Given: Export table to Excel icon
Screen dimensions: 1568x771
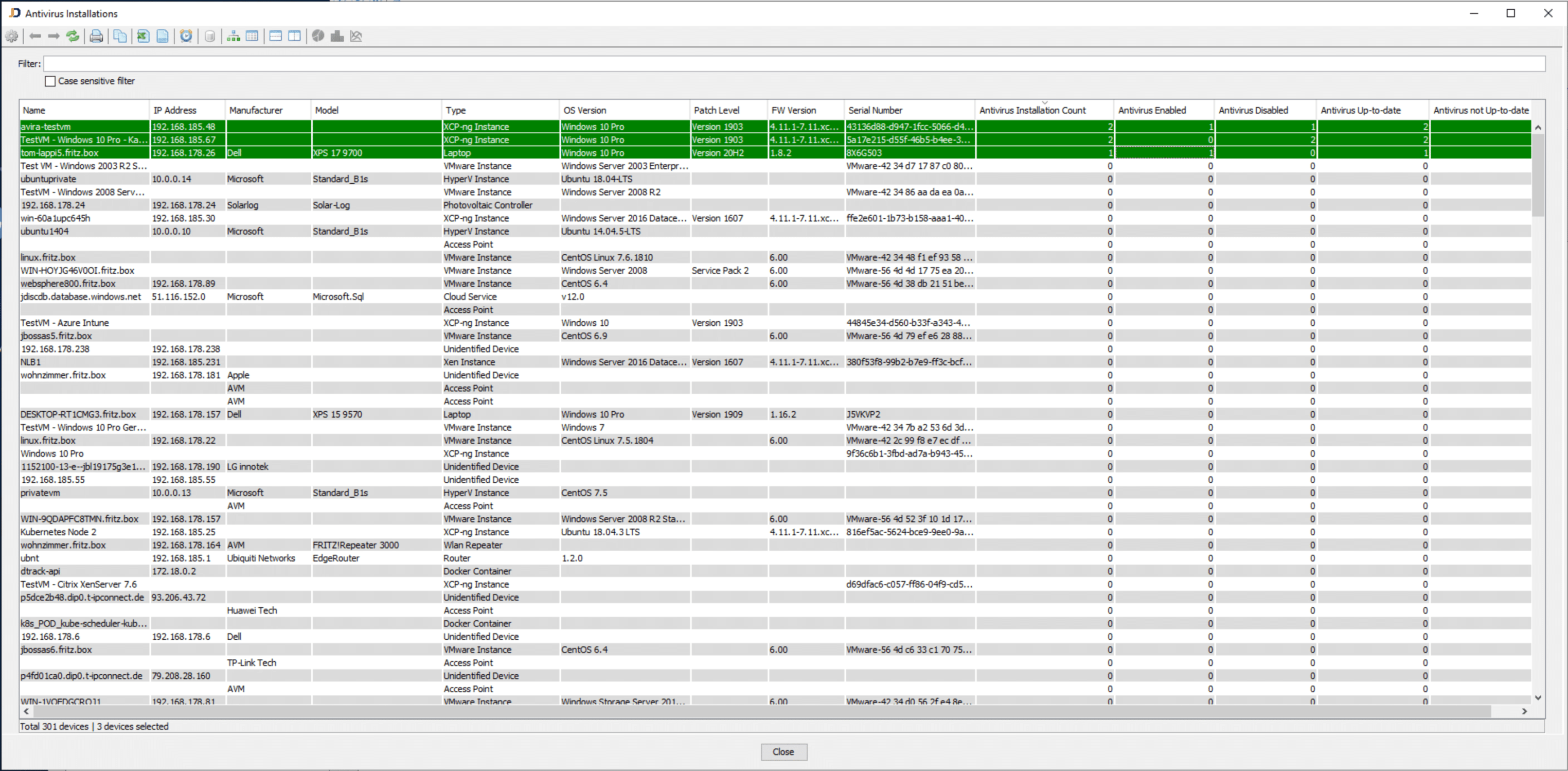Looking at the screenshot, I should [x=143, y=36].
